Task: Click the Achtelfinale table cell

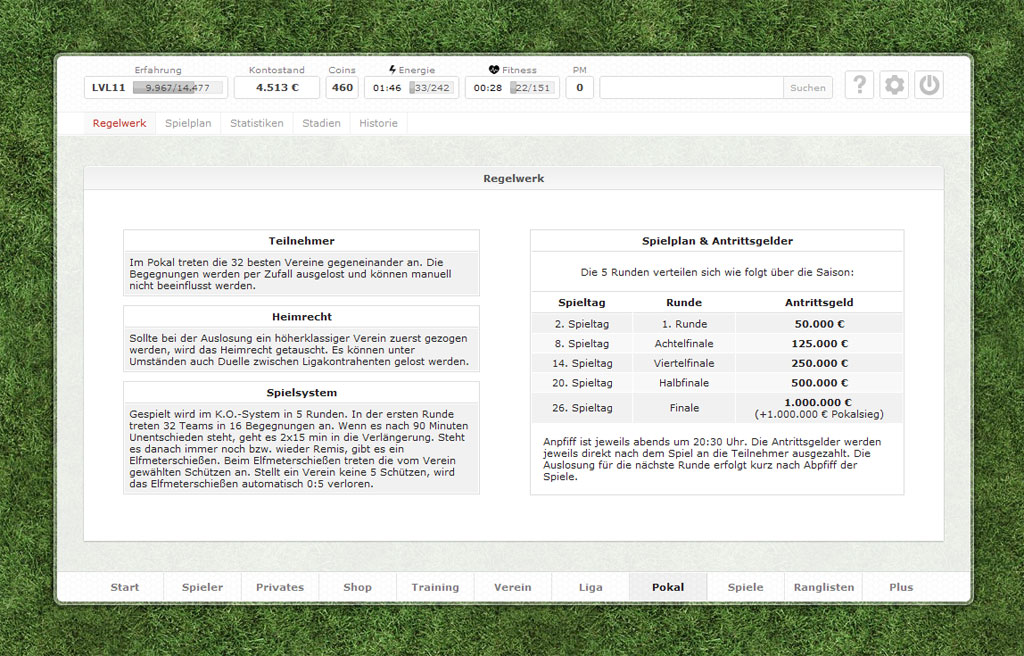Action: [x=684, y=344]
